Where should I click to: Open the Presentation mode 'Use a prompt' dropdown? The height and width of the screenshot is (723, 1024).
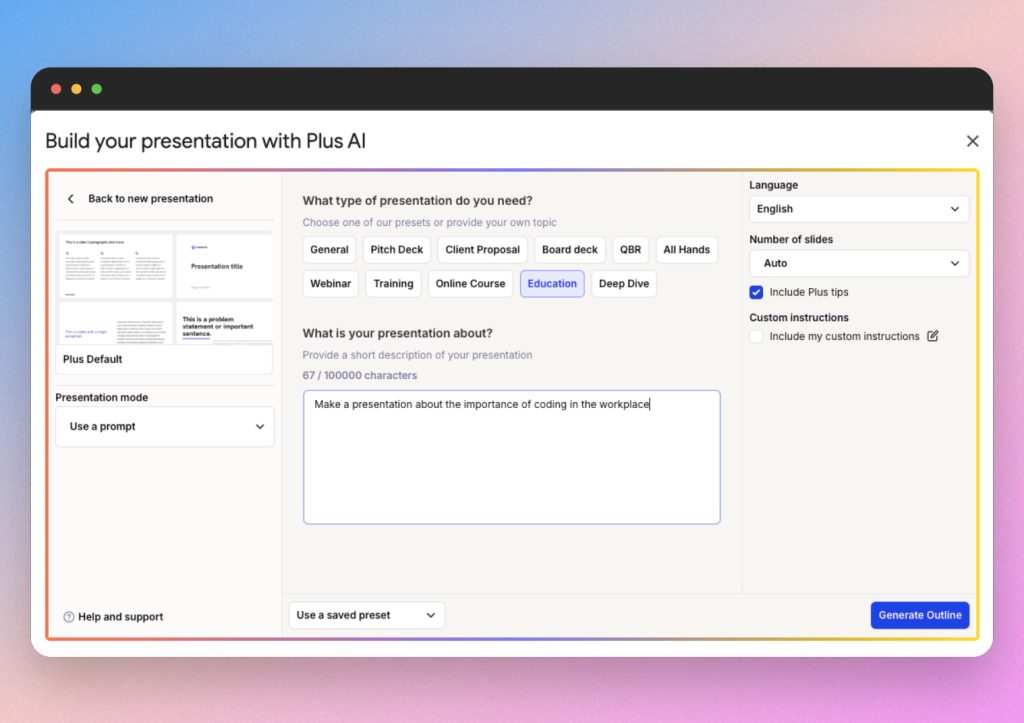click(x=165, y=426)
